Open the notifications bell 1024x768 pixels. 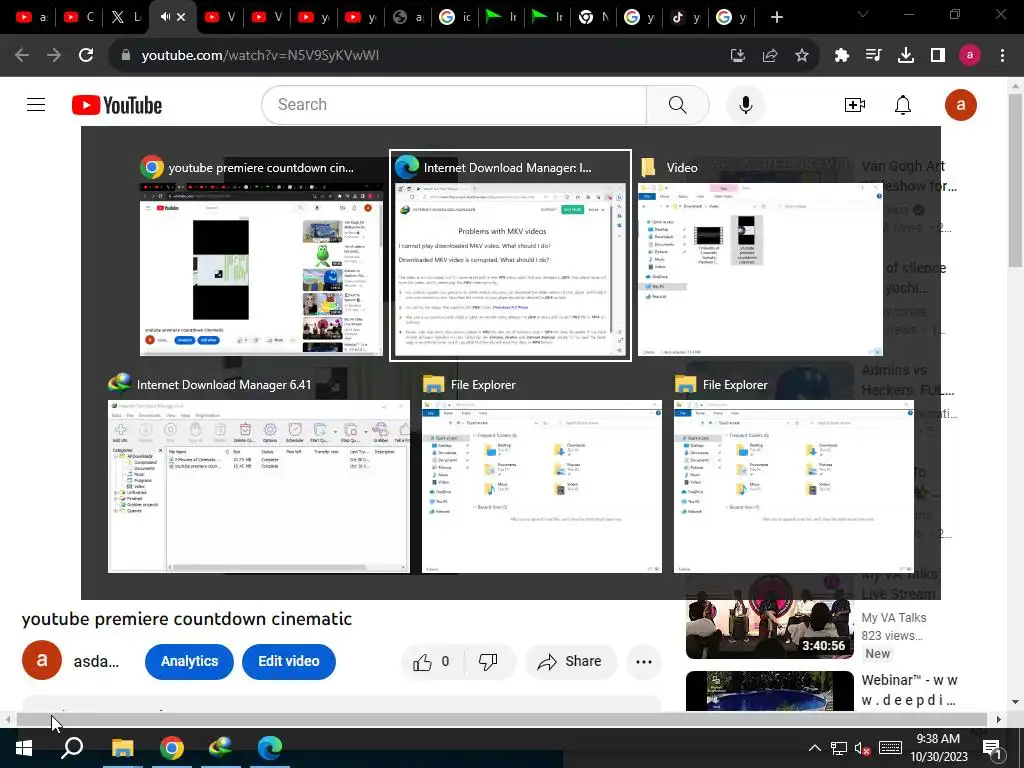(903, 104)
